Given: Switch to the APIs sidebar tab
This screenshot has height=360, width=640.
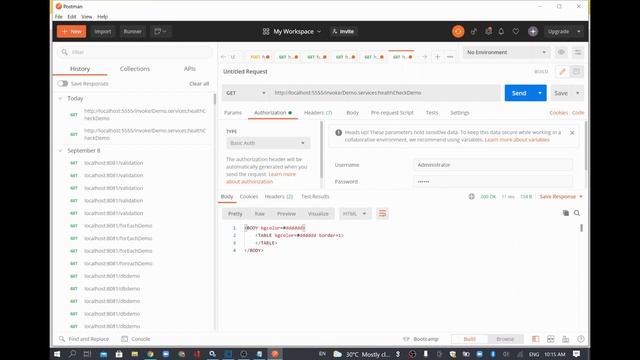Looking at the screenshot, I should coord(189,69).
